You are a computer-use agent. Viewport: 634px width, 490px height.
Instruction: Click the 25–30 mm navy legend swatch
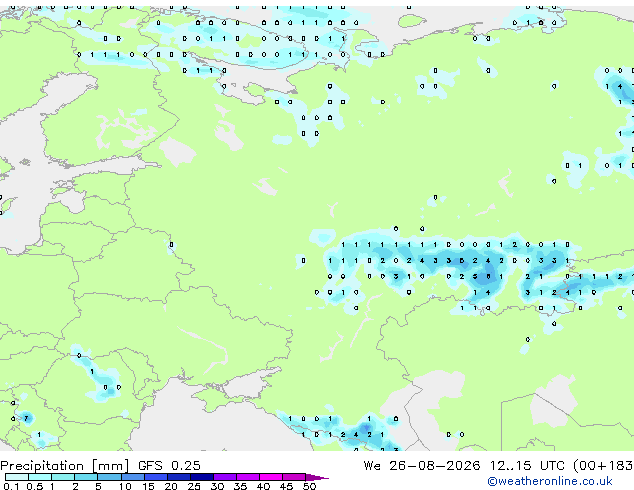[202, 477]
